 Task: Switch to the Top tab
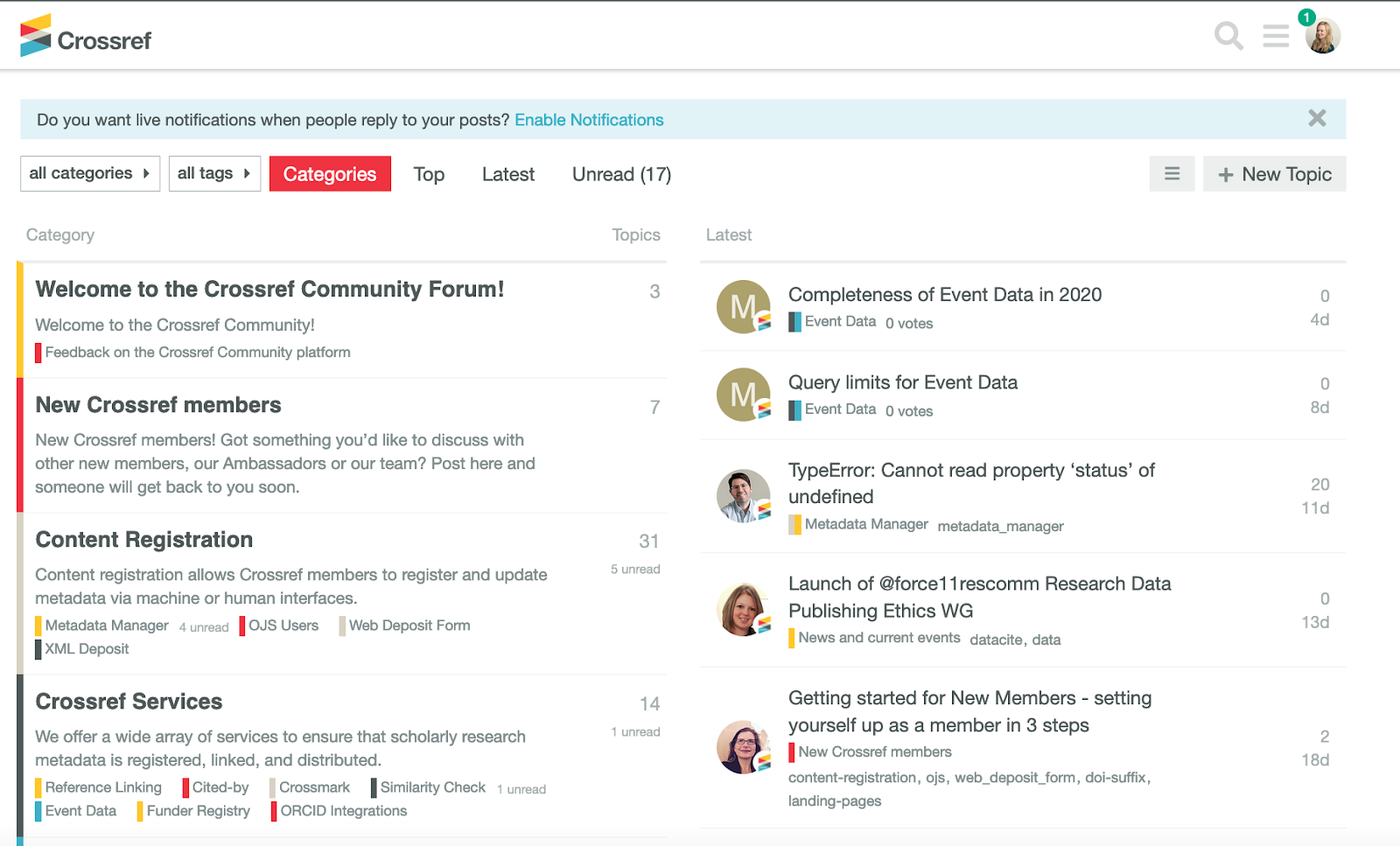tap(429, 174)
